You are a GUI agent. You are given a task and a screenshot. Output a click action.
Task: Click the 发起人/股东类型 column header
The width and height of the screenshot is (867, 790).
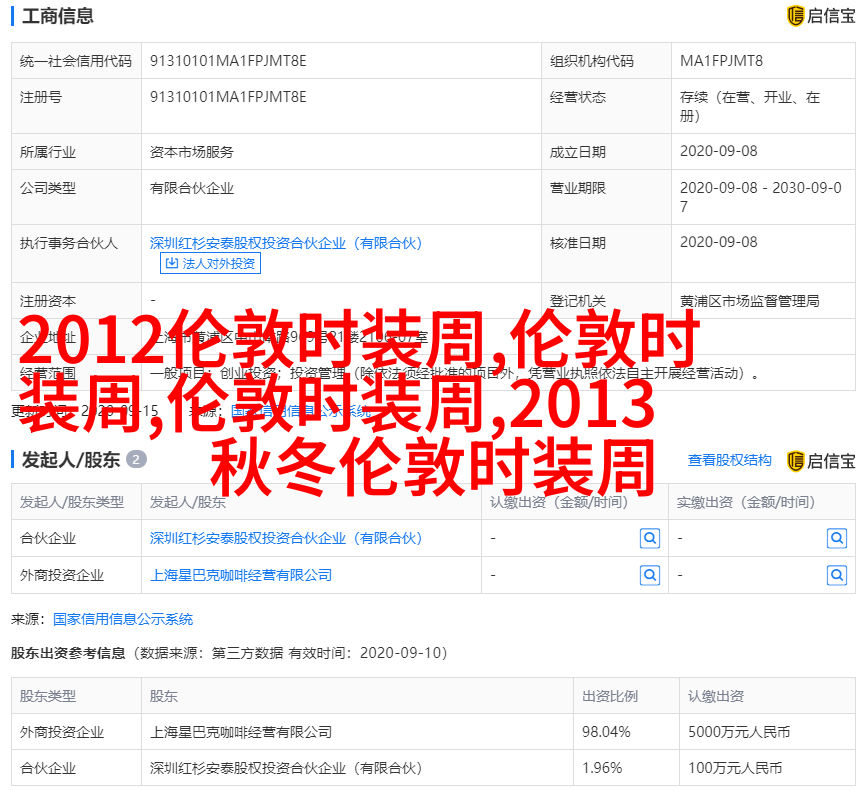tap(72, 503)
